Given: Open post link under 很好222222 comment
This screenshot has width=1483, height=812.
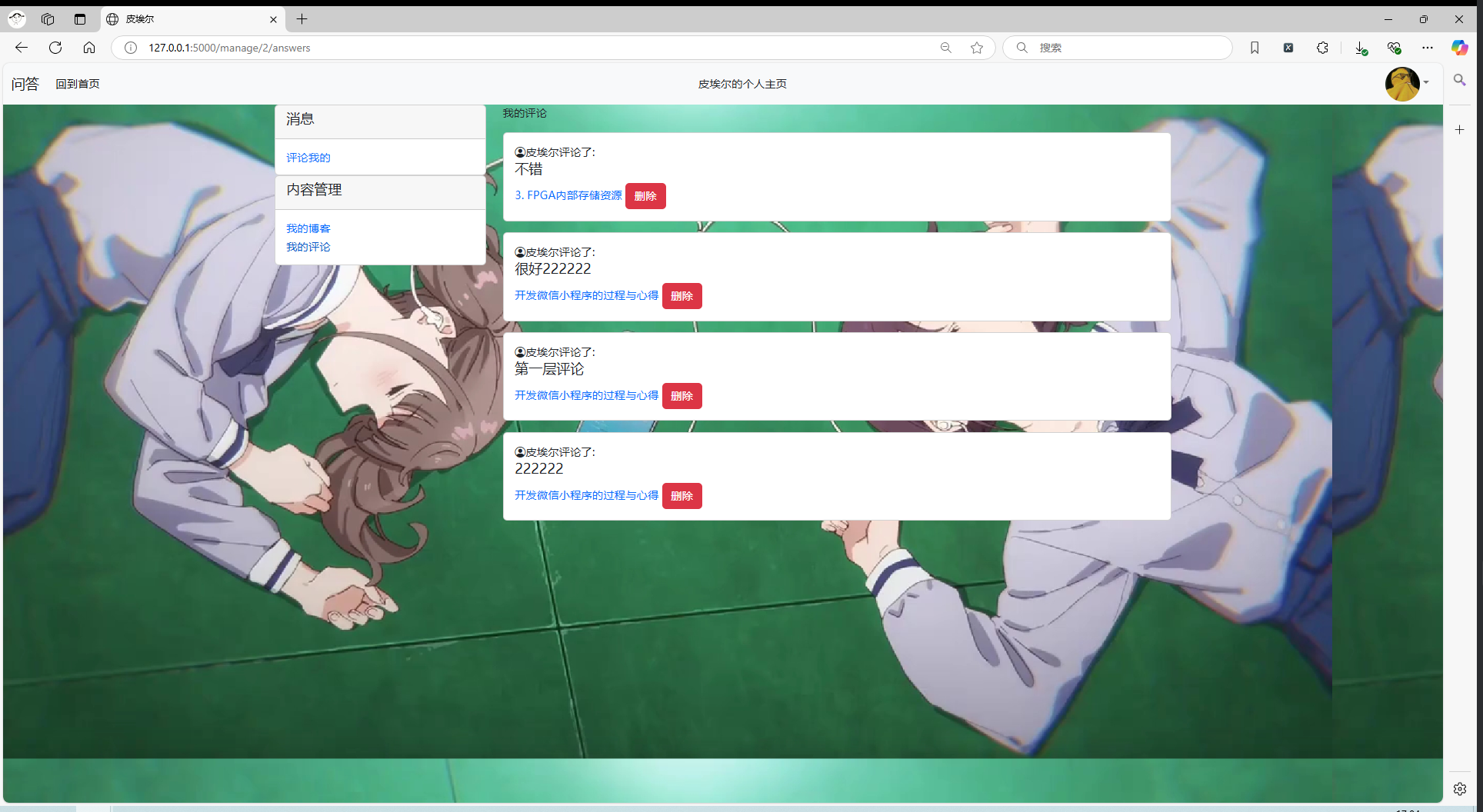Looking at the screenshot, I should pos(587,295).
